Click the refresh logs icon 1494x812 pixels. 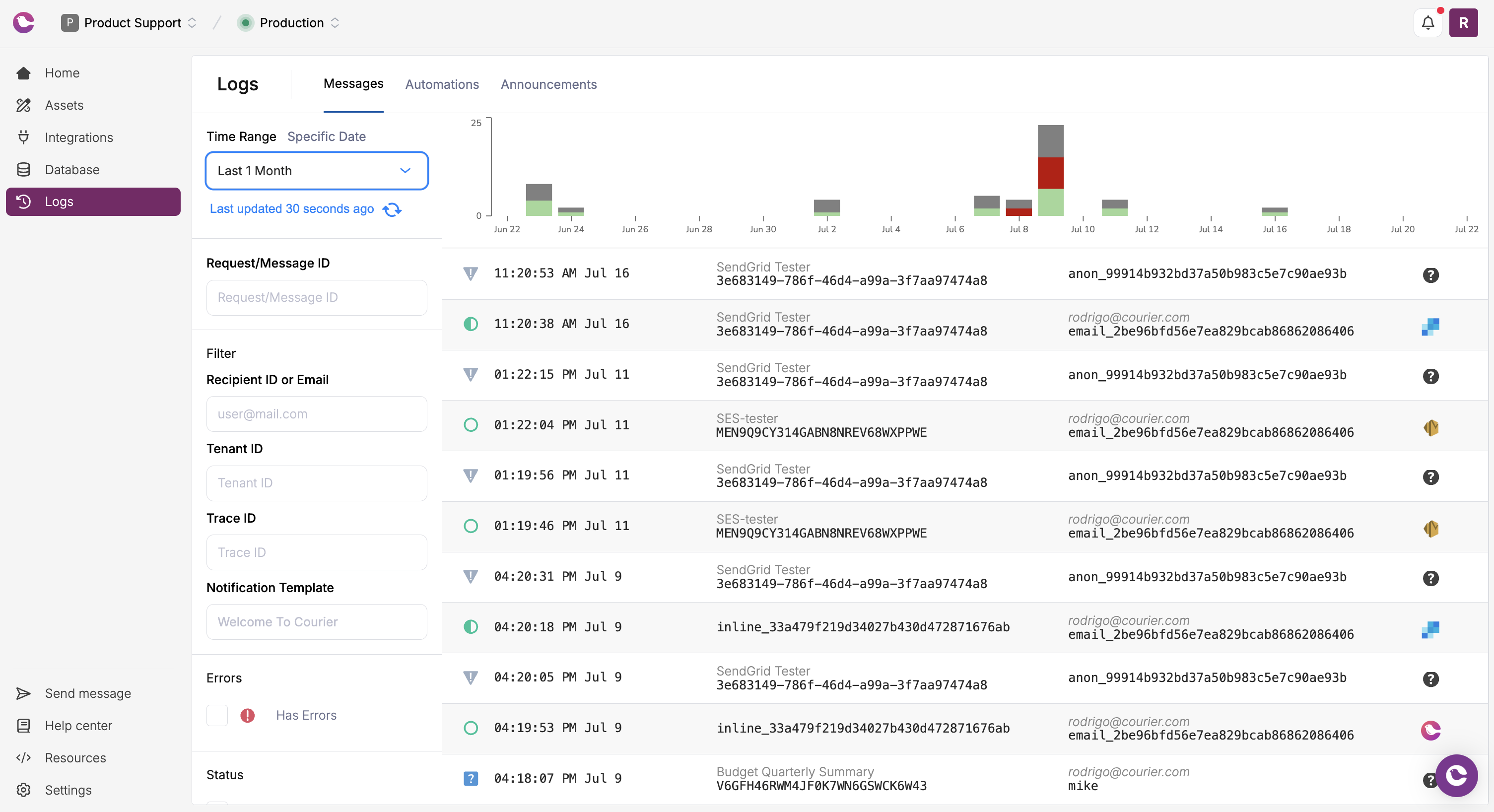[392, 209]
